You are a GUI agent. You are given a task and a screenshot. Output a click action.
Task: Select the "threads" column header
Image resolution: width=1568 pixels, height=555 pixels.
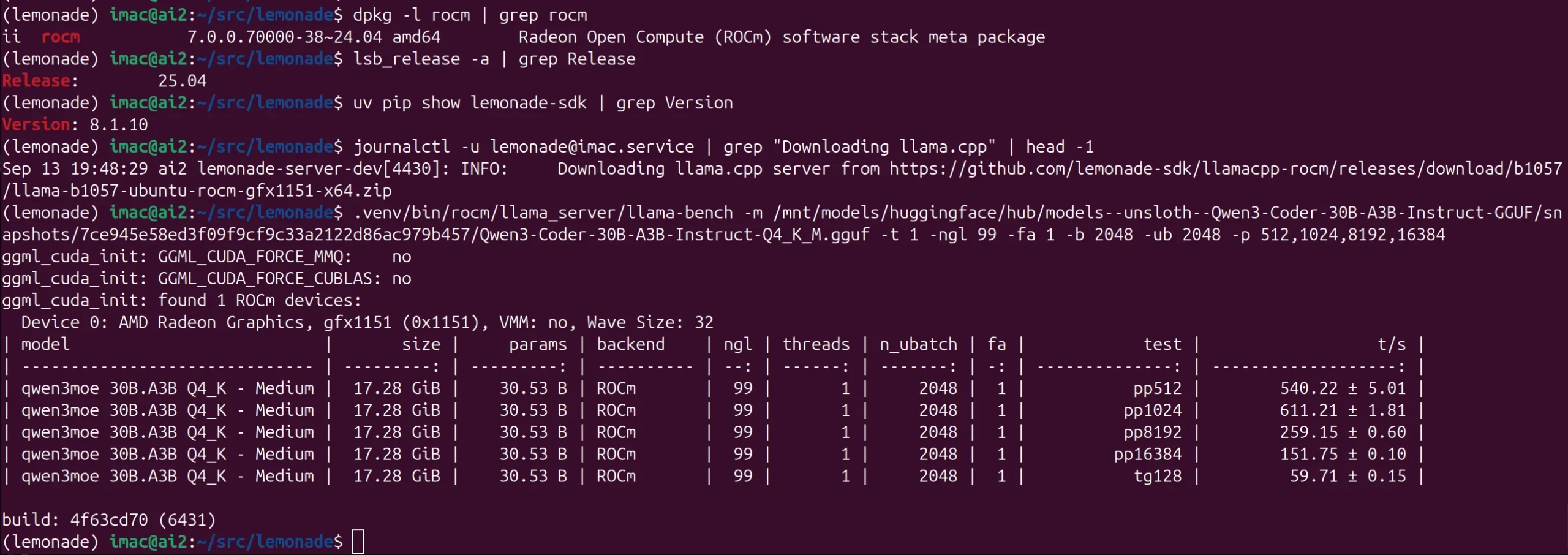[816, 344]
